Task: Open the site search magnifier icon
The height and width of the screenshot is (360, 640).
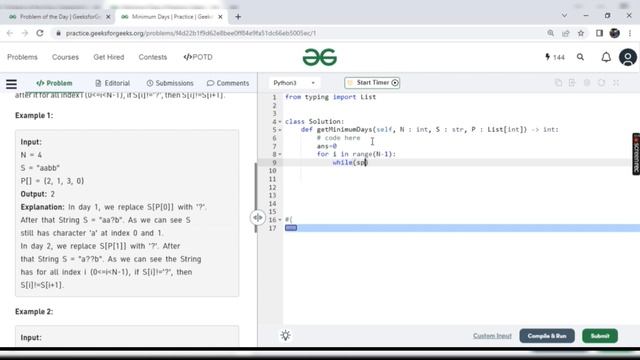Action: (580, 57)
